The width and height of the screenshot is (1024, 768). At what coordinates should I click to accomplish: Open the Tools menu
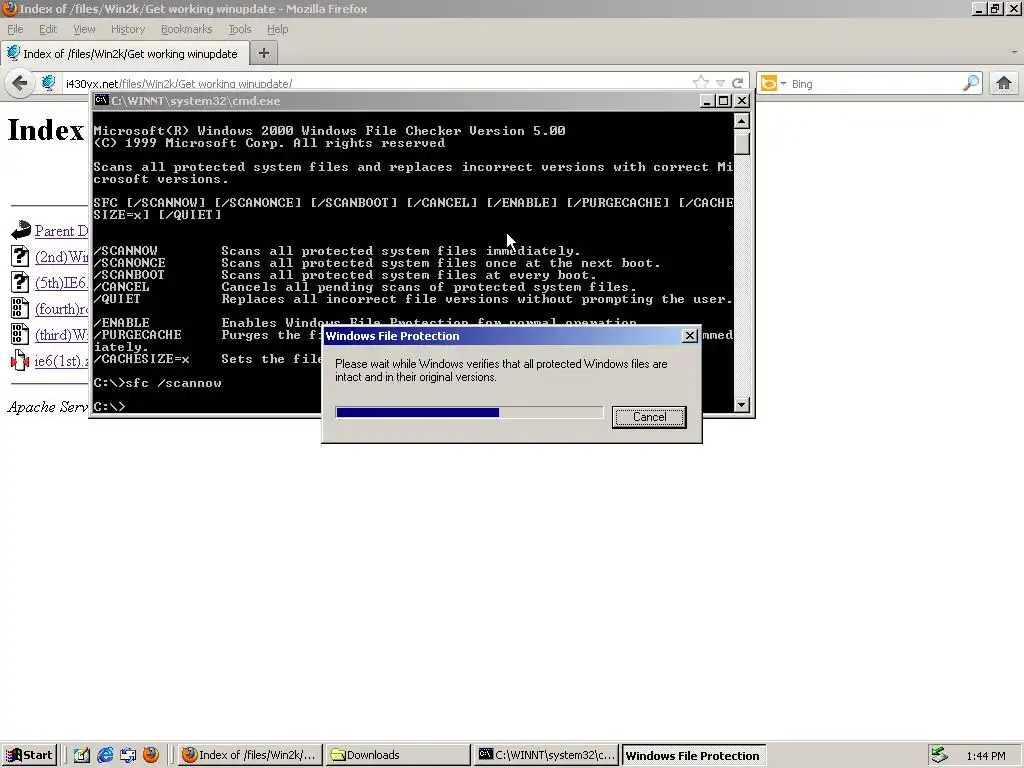pyautogui.click(x=240, y=29)
